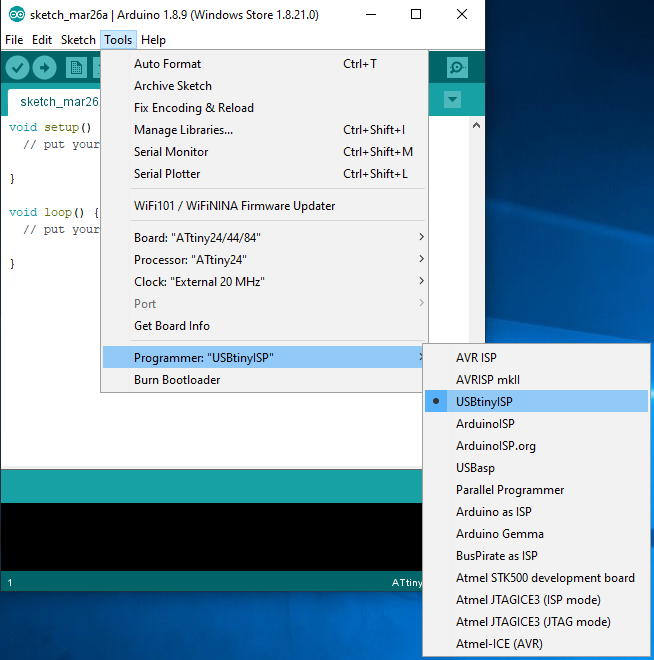Click the New sketch toolbar icon
654x660 pixels.
tap(76, 67)
